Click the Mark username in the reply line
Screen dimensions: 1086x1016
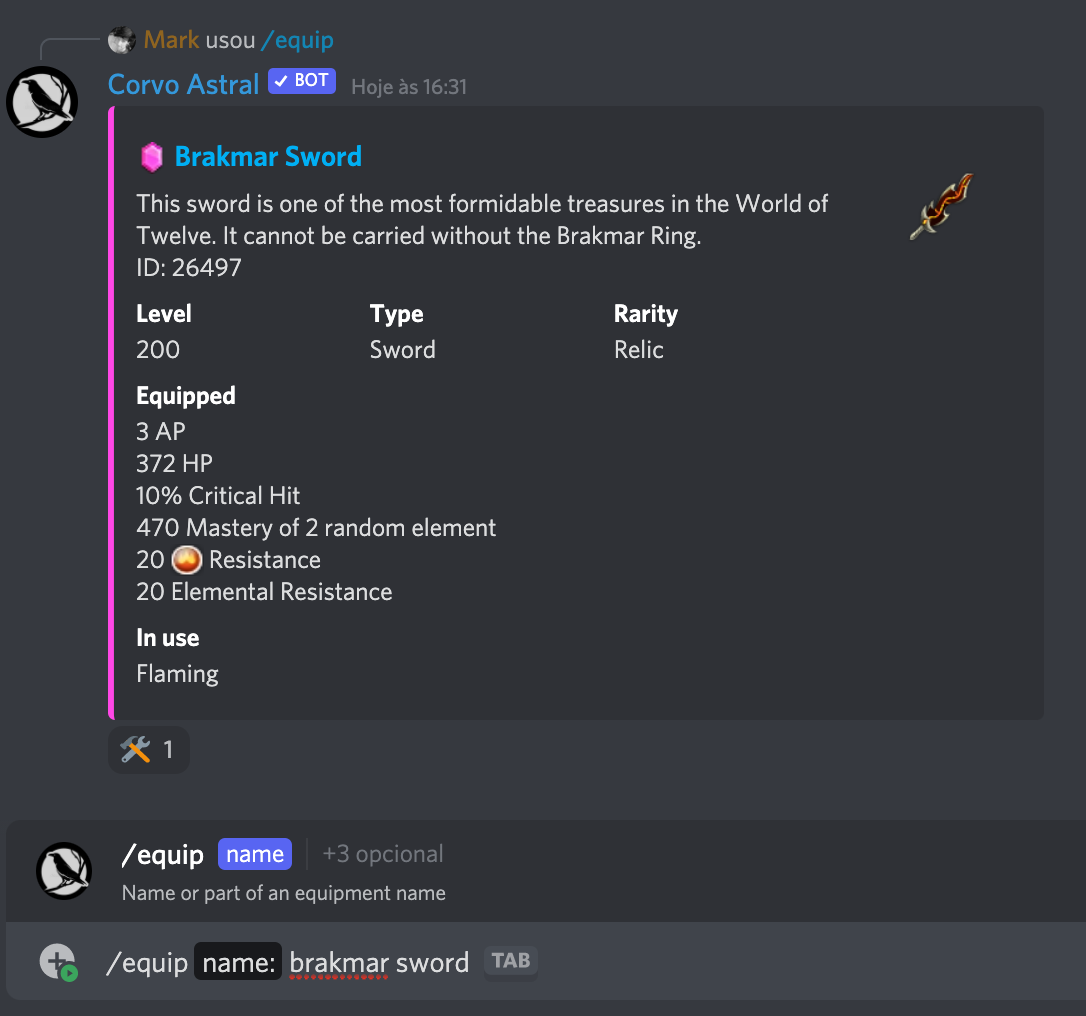(x=171, y=41)
